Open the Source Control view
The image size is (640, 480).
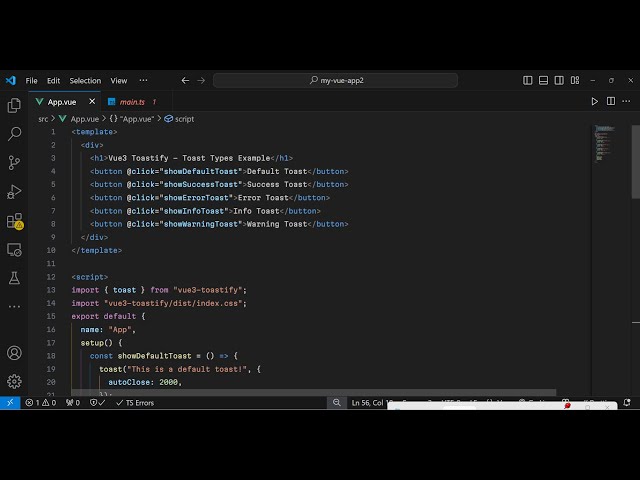click(x=14, y=162)
